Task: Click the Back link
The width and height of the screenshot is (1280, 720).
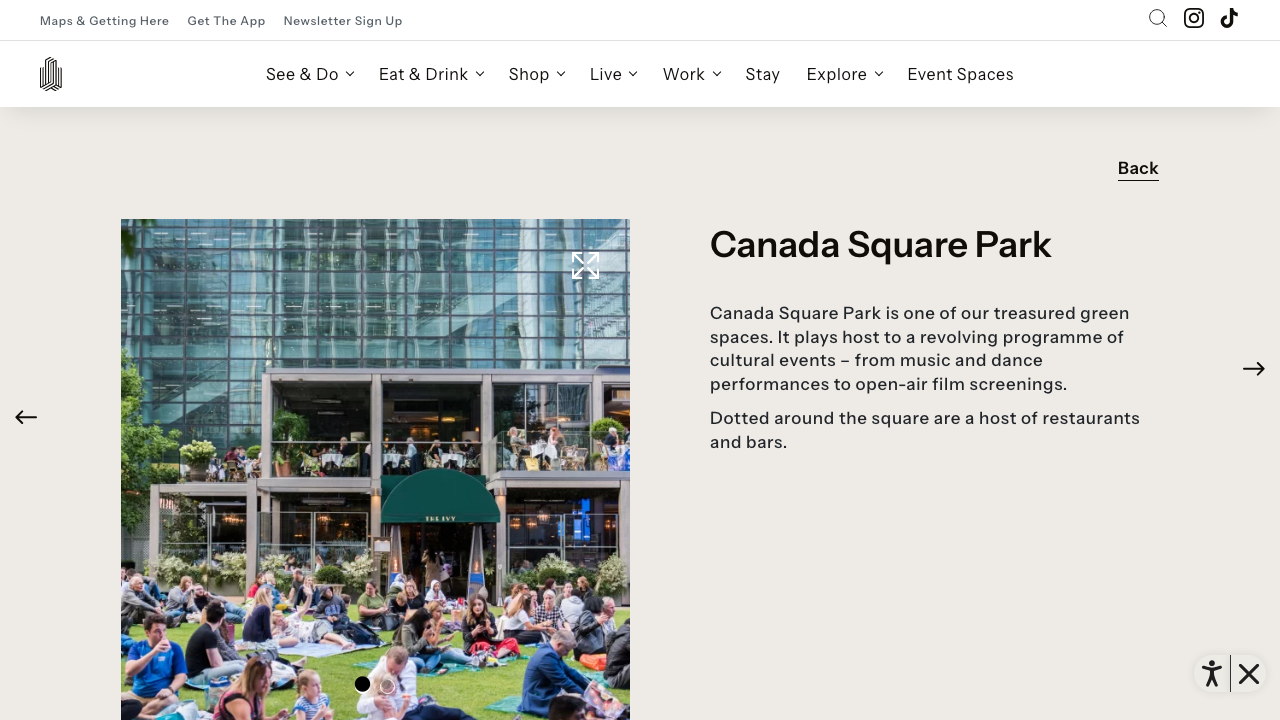Action: click(1138, 168)
